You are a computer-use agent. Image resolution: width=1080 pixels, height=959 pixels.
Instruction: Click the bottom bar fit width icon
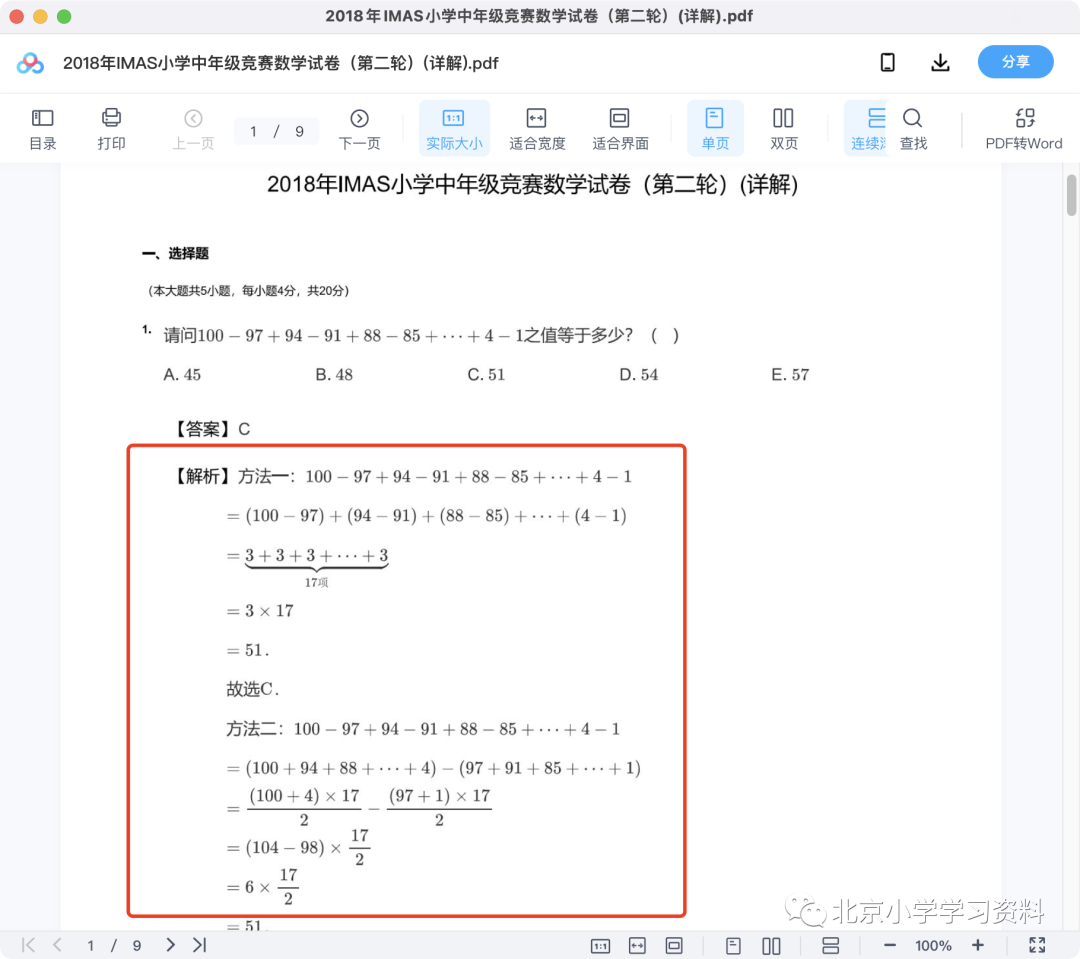(x=637, y=946)
